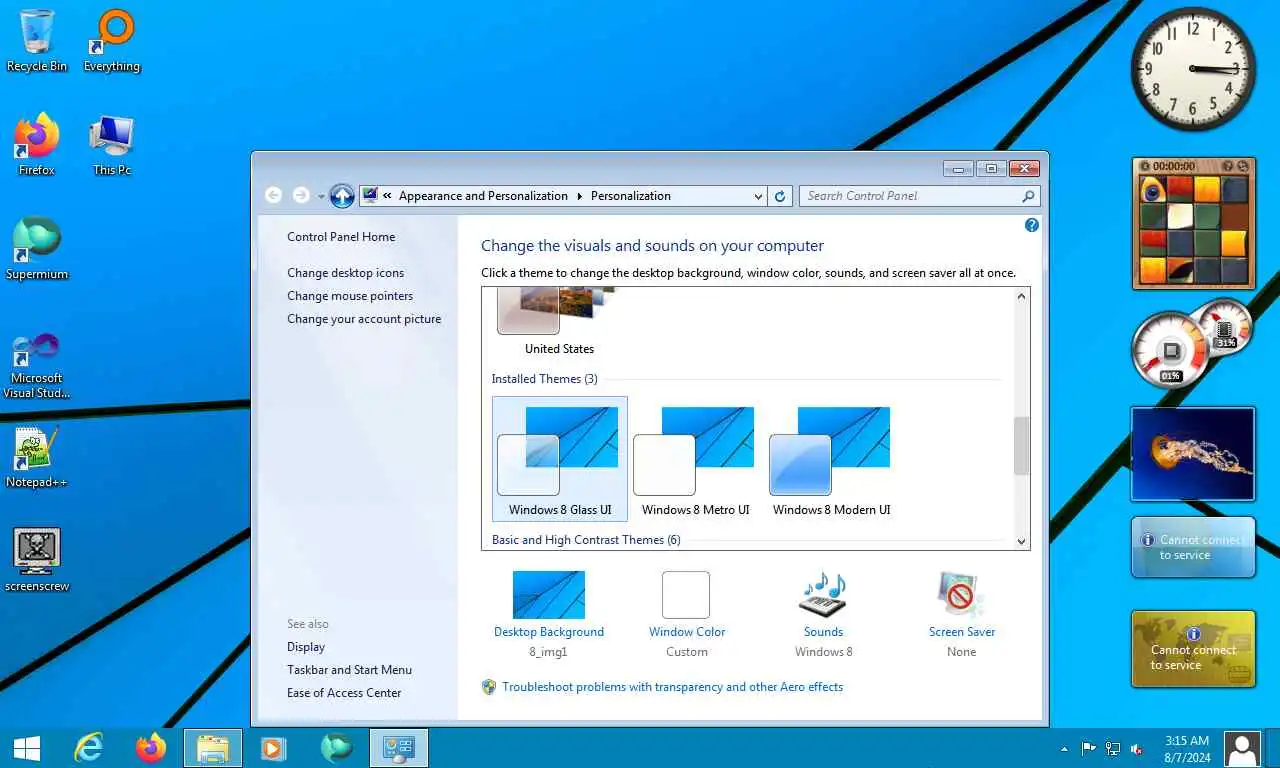The width and height of the screenshot is (1280, 768).
Task: Open the volume speaker tray icon
Action: (x=1137, y=748)
